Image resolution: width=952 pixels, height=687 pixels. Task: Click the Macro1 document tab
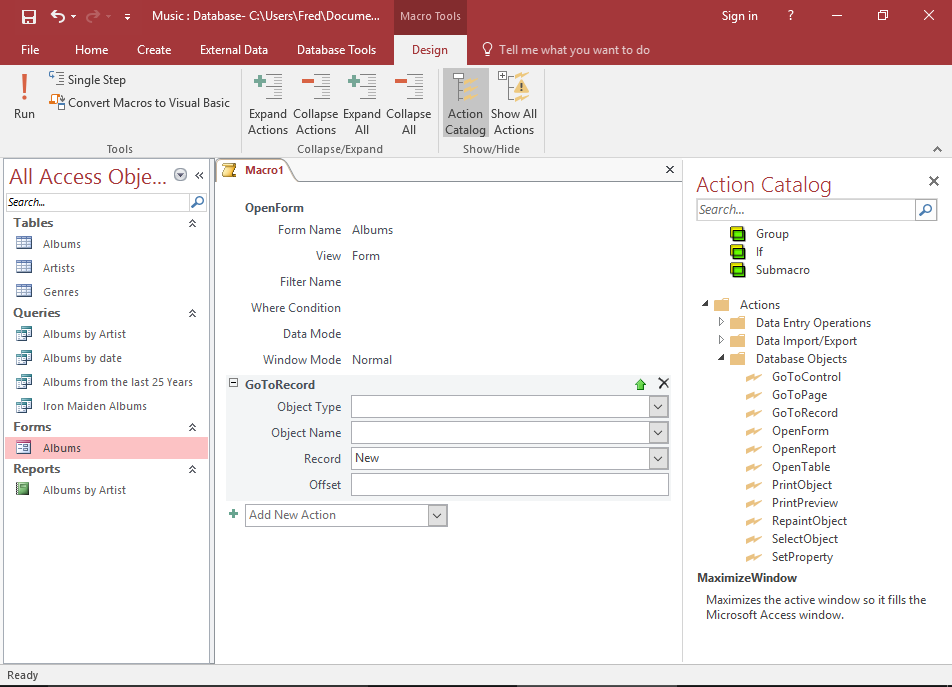click(x=255, y=171)
